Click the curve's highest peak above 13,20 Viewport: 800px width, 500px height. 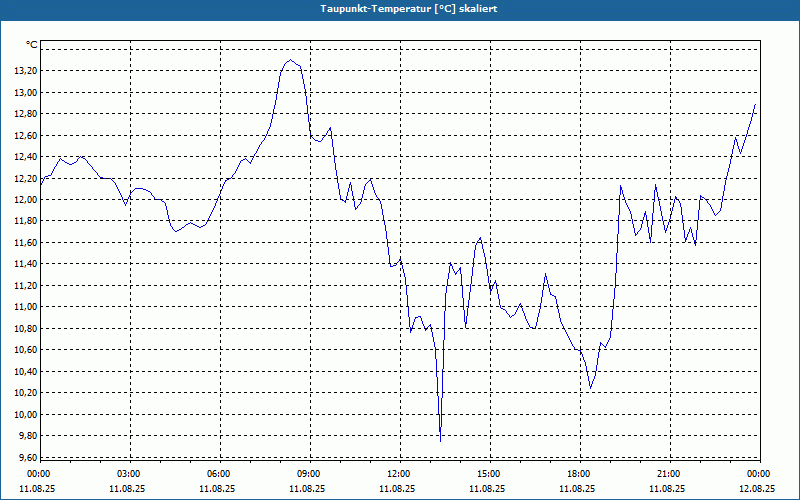pyautogui.click(x=290, y=60)
